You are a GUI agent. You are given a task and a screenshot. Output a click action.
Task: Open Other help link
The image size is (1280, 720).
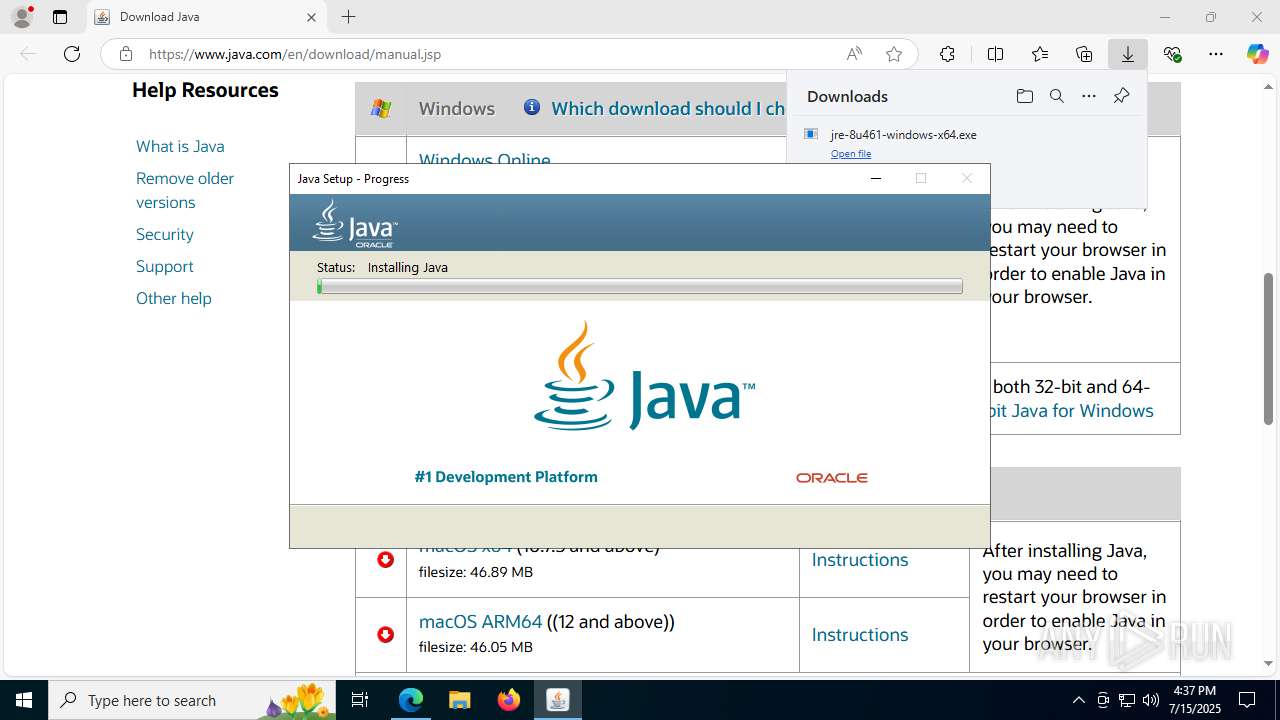point(174,298)
